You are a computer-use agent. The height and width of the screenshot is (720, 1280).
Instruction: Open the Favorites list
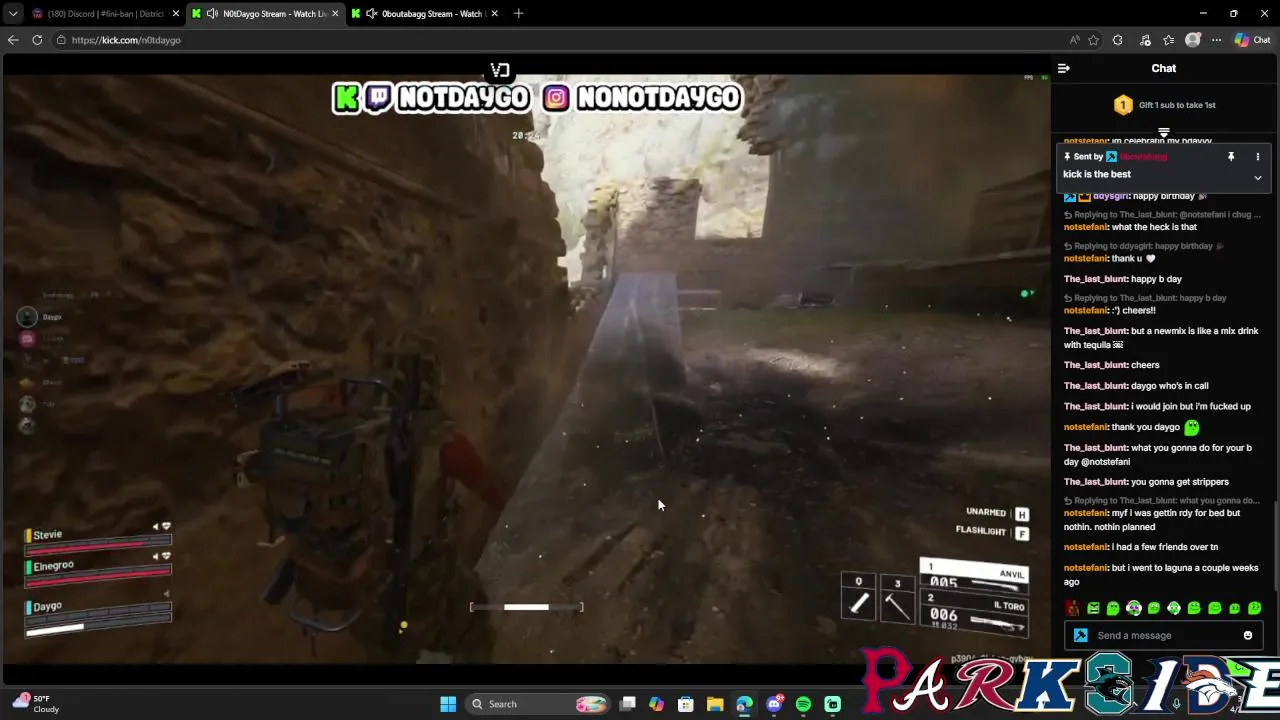click(x=1168, y=40)
